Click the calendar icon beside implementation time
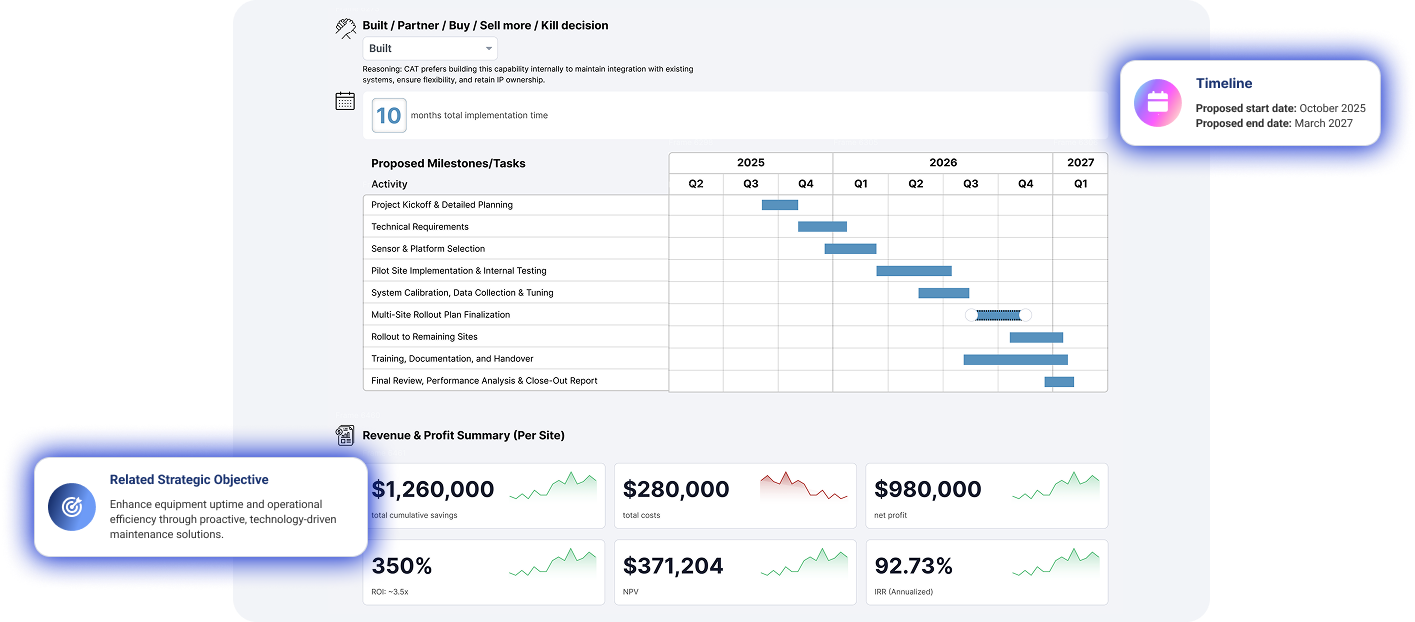Image resolution: width=1415 pixels, height=622 pixels. click(345, 100)
